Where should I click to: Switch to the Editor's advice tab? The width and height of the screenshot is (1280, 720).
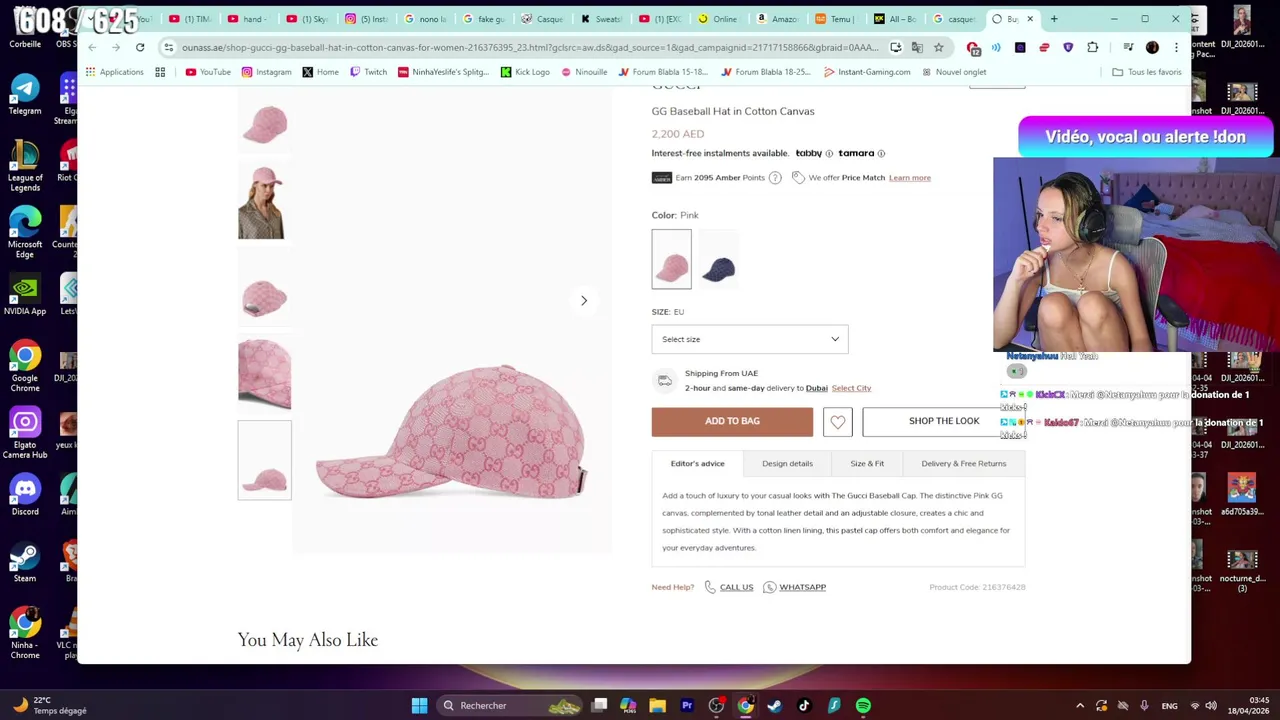[x=697, y=463]
